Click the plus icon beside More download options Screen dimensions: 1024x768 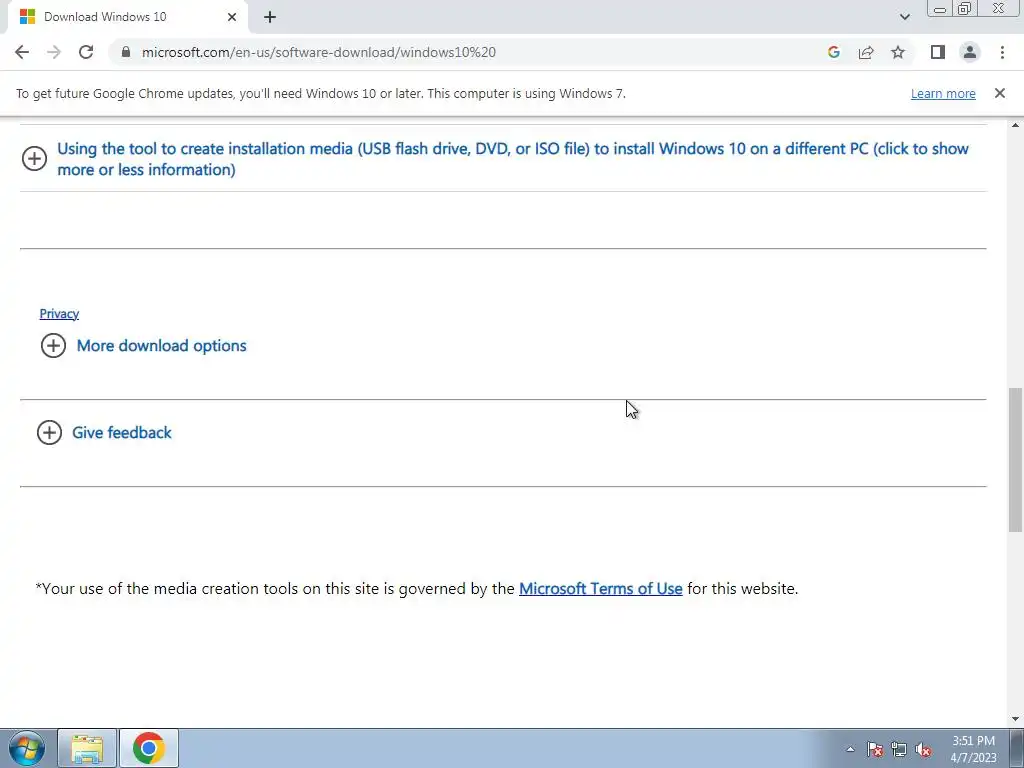(x=54, y=345)
